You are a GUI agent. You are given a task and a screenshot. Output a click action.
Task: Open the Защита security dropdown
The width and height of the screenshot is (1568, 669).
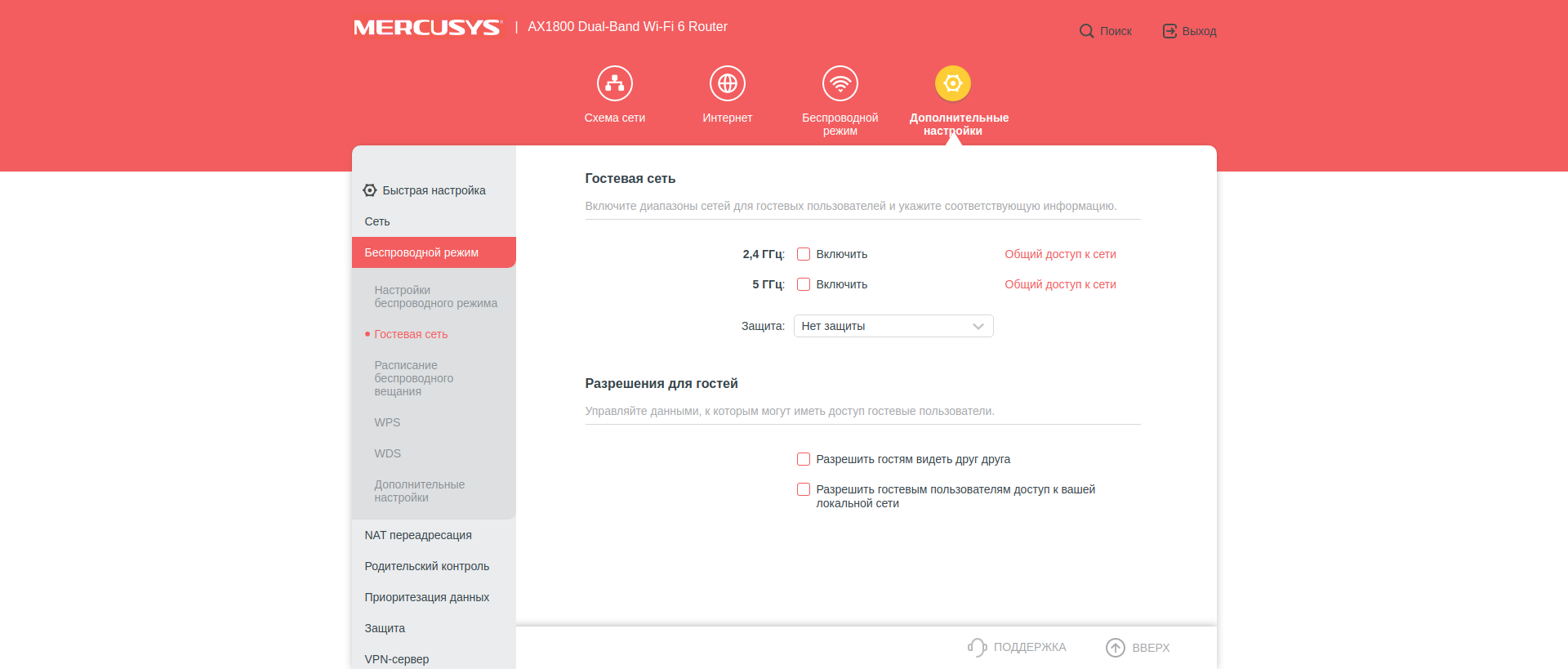[893, 326]
